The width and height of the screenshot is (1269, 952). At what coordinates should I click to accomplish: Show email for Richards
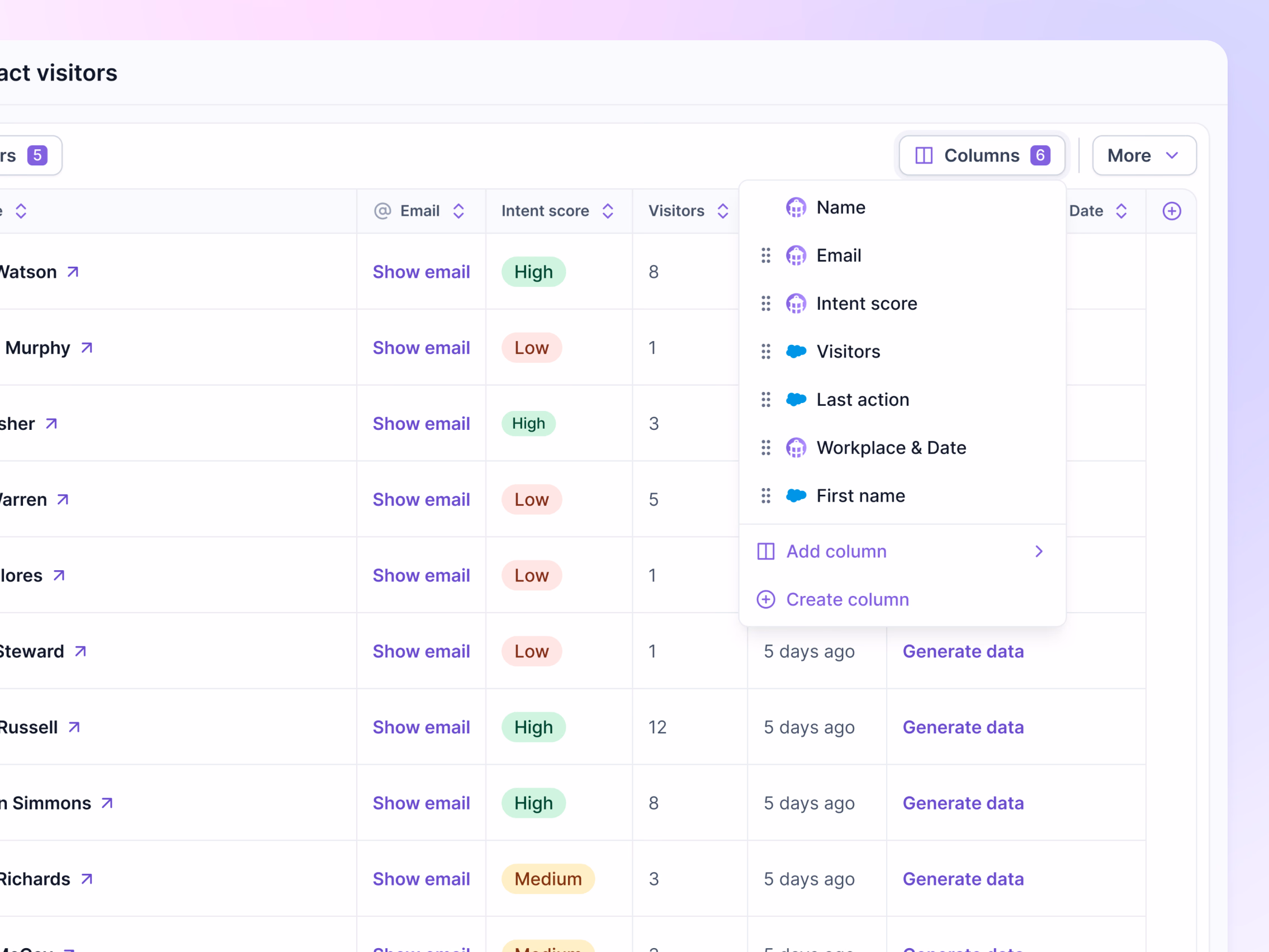[421, 879]
